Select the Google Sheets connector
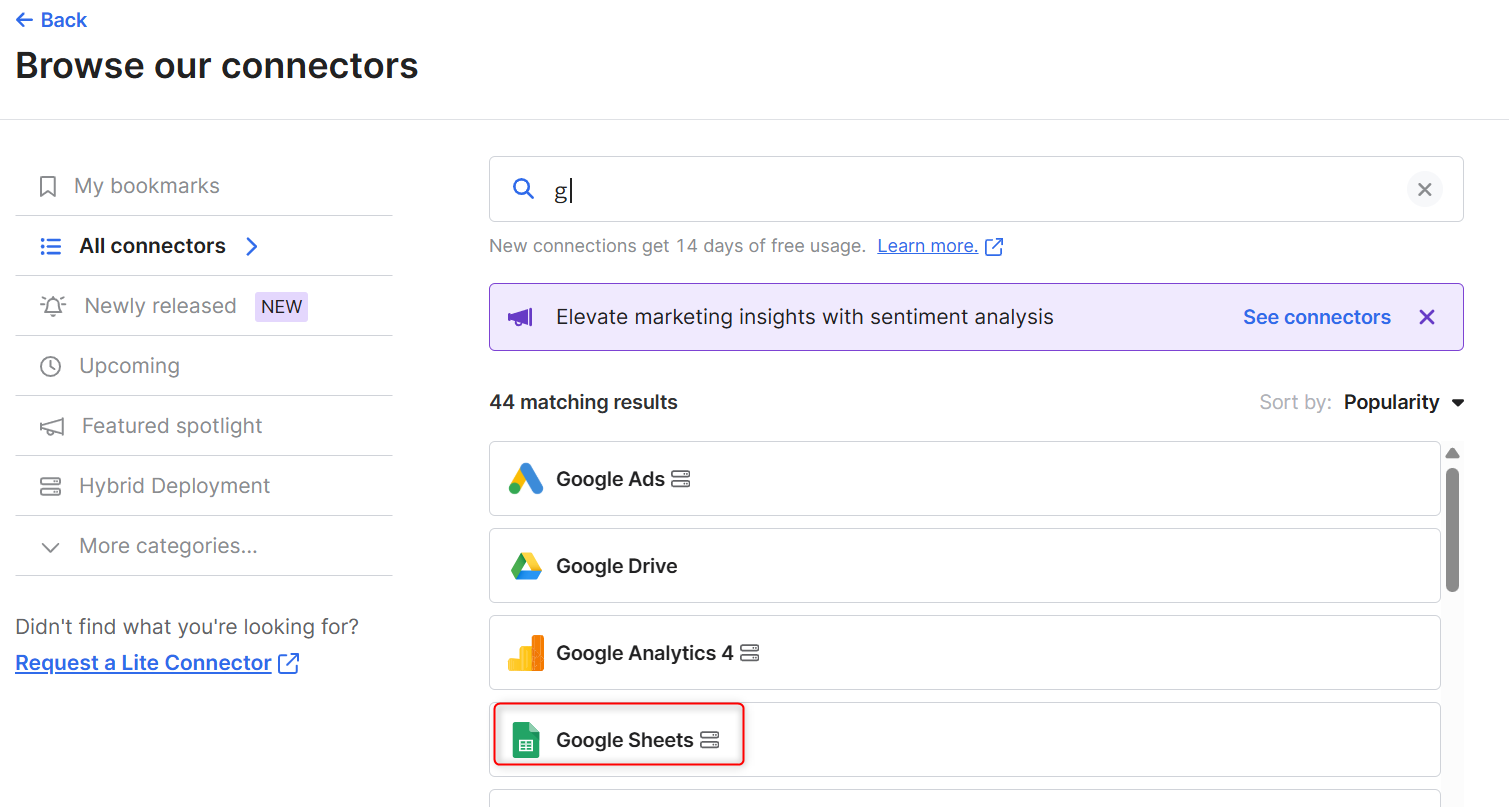 click(x=965, y=740)
